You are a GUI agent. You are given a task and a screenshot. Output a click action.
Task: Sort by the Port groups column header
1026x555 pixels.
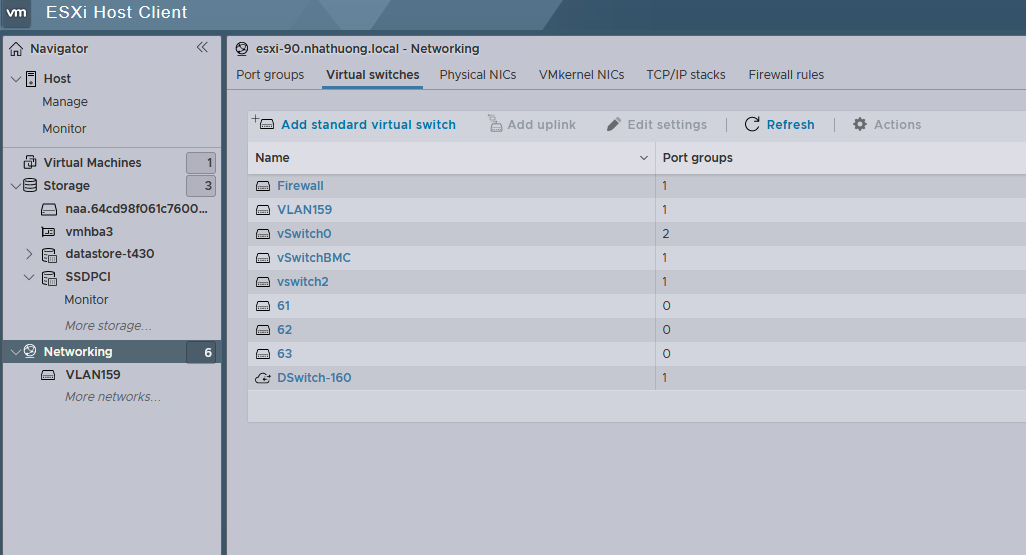[698, 158]
